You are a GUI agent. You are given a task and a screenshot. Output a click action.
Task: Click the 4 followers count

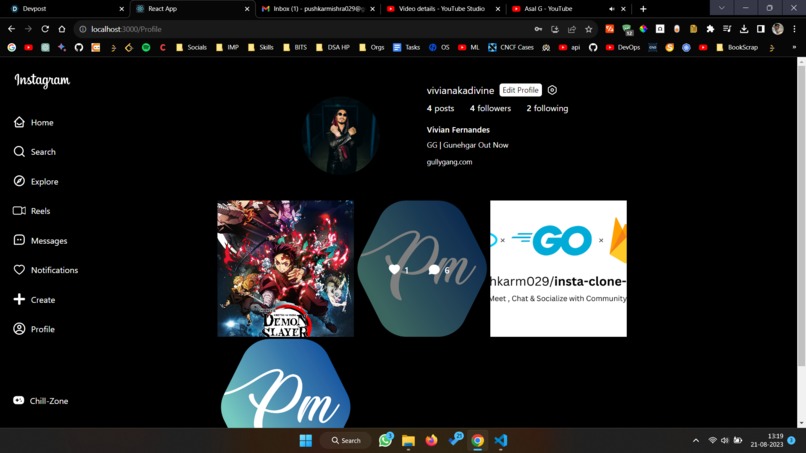point(490,108)
